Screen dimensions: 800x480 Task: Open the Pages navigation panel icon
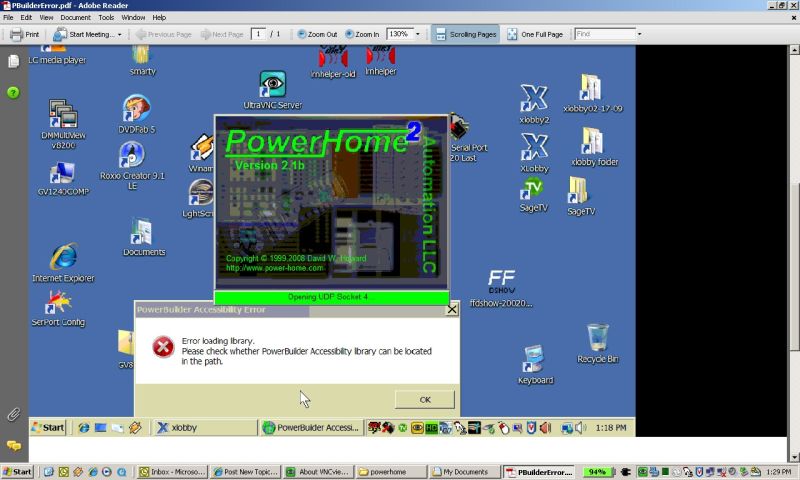pos(14,61)
